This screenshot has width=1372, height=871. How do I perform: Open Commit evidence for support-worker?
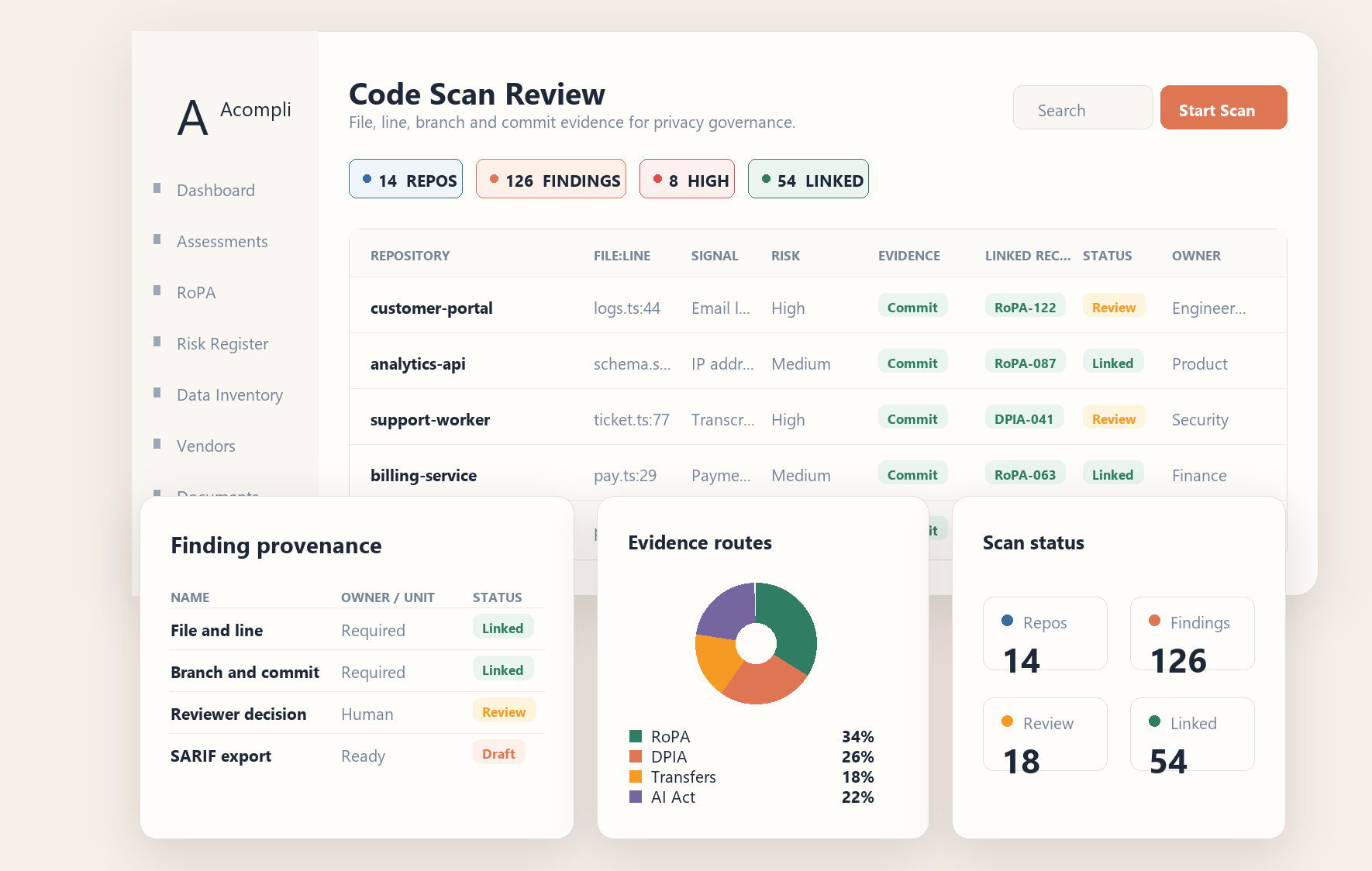pyautogui.click(x=912, y=418)
